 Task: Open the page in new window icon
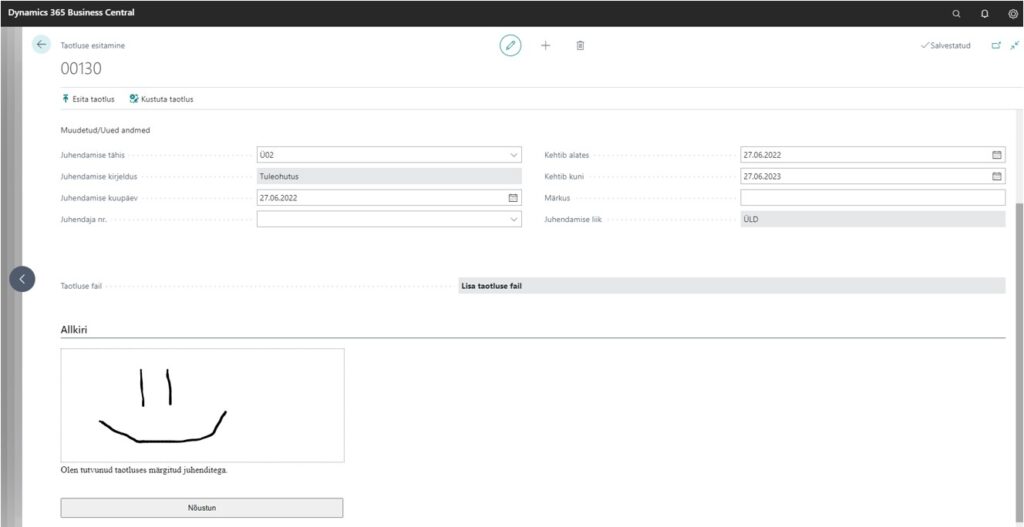click(x=996, y=46)
